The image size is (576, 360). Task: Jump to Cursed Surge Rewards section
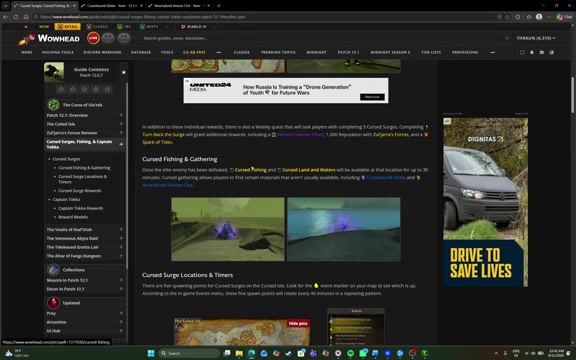[79, 191]
